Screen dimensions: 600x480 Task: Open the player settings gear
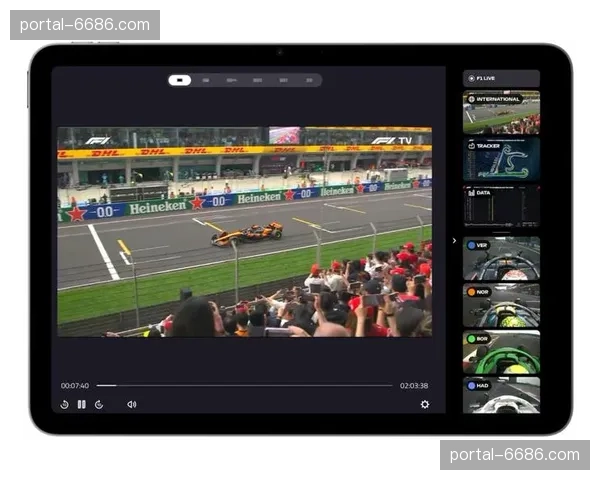[424, 404]
